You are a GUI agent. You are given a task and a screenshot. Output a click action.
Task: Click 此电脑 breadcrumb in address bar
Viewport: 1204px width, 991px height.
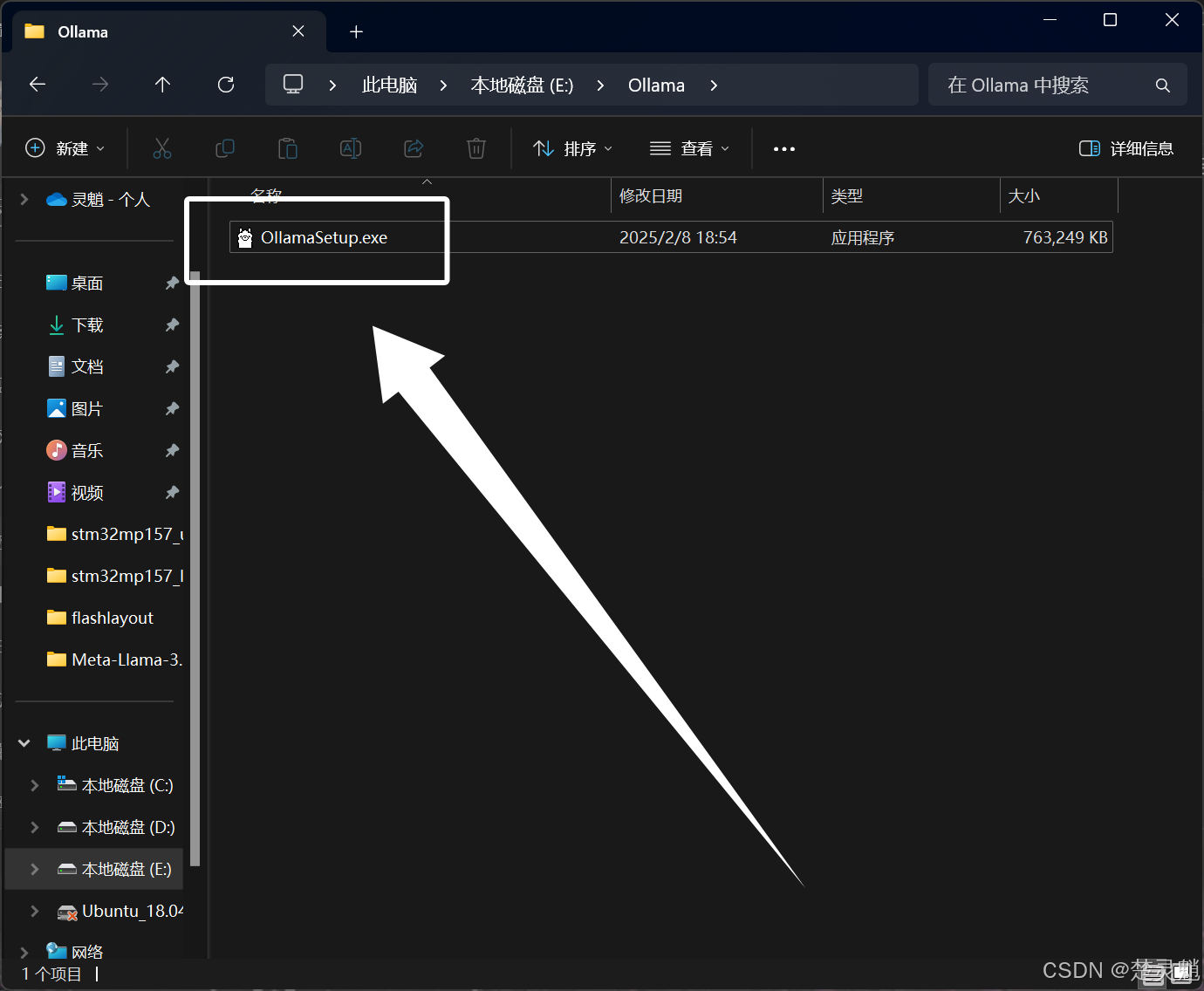(389, 85)
